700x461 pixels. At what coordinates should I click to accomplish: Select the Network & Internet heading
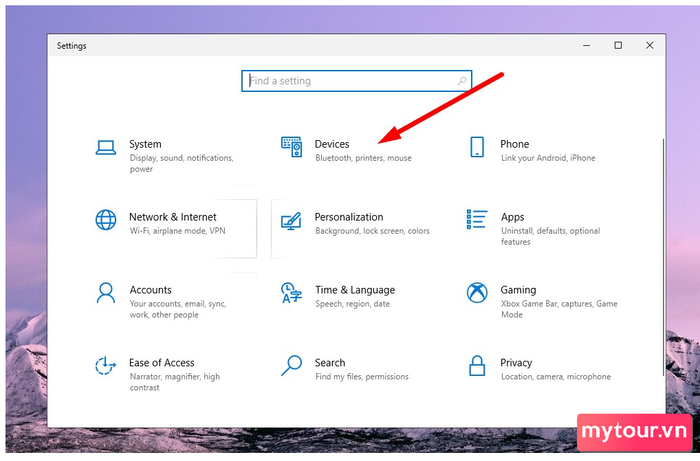173,217
